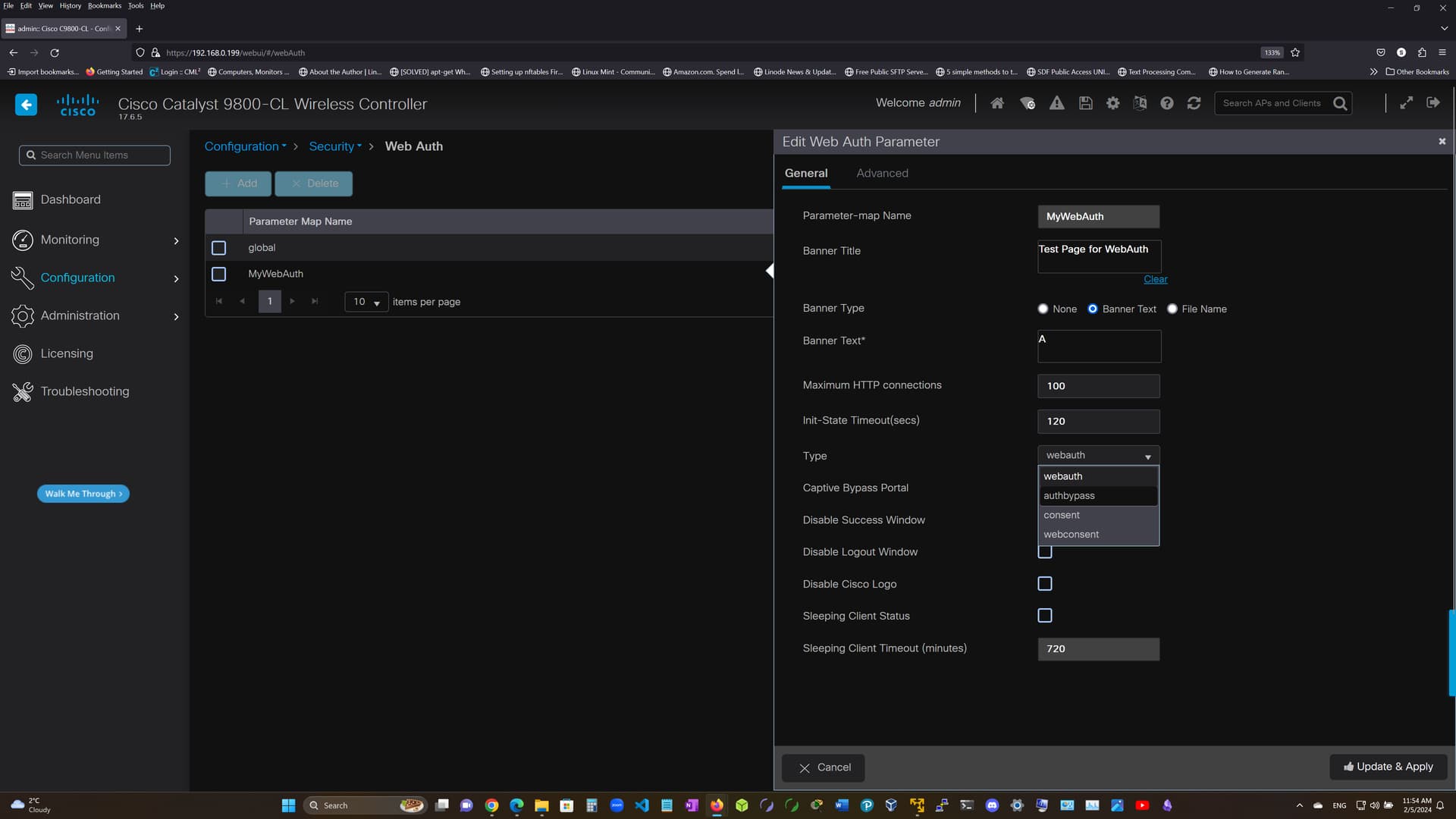Tick the checkbox for the global parameter map
This screenshot has height=819, width=1456.
pos(218,248)
